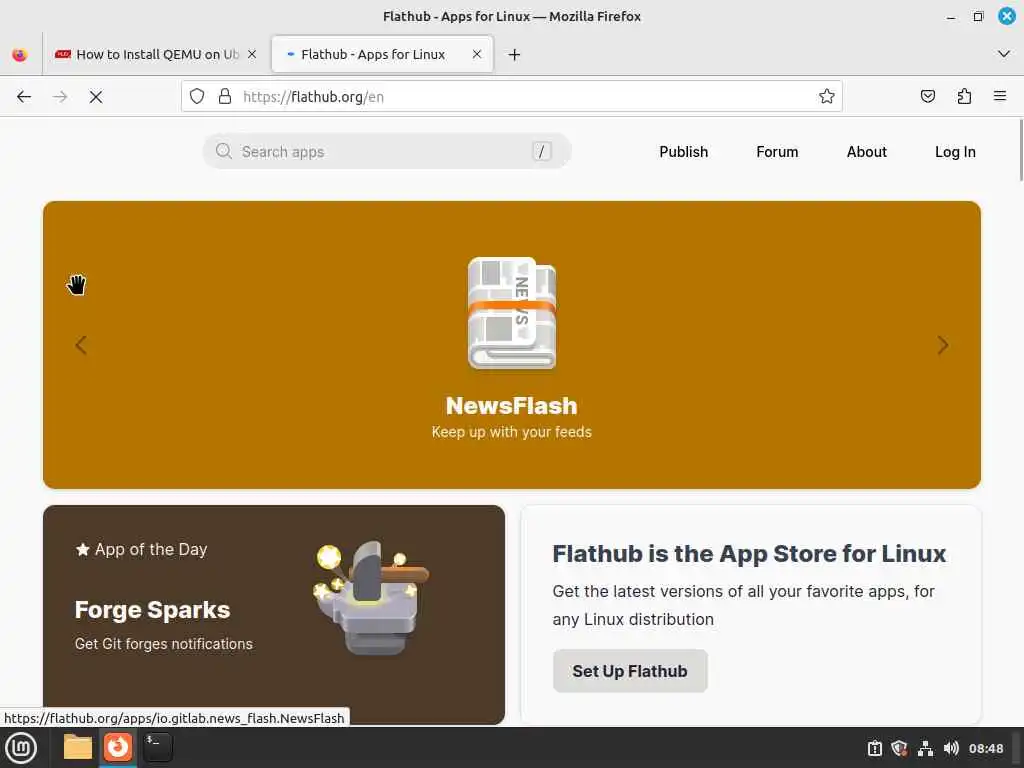
Task: Switch to How to Install QEMU tab
Action: (x=155, y=55)
